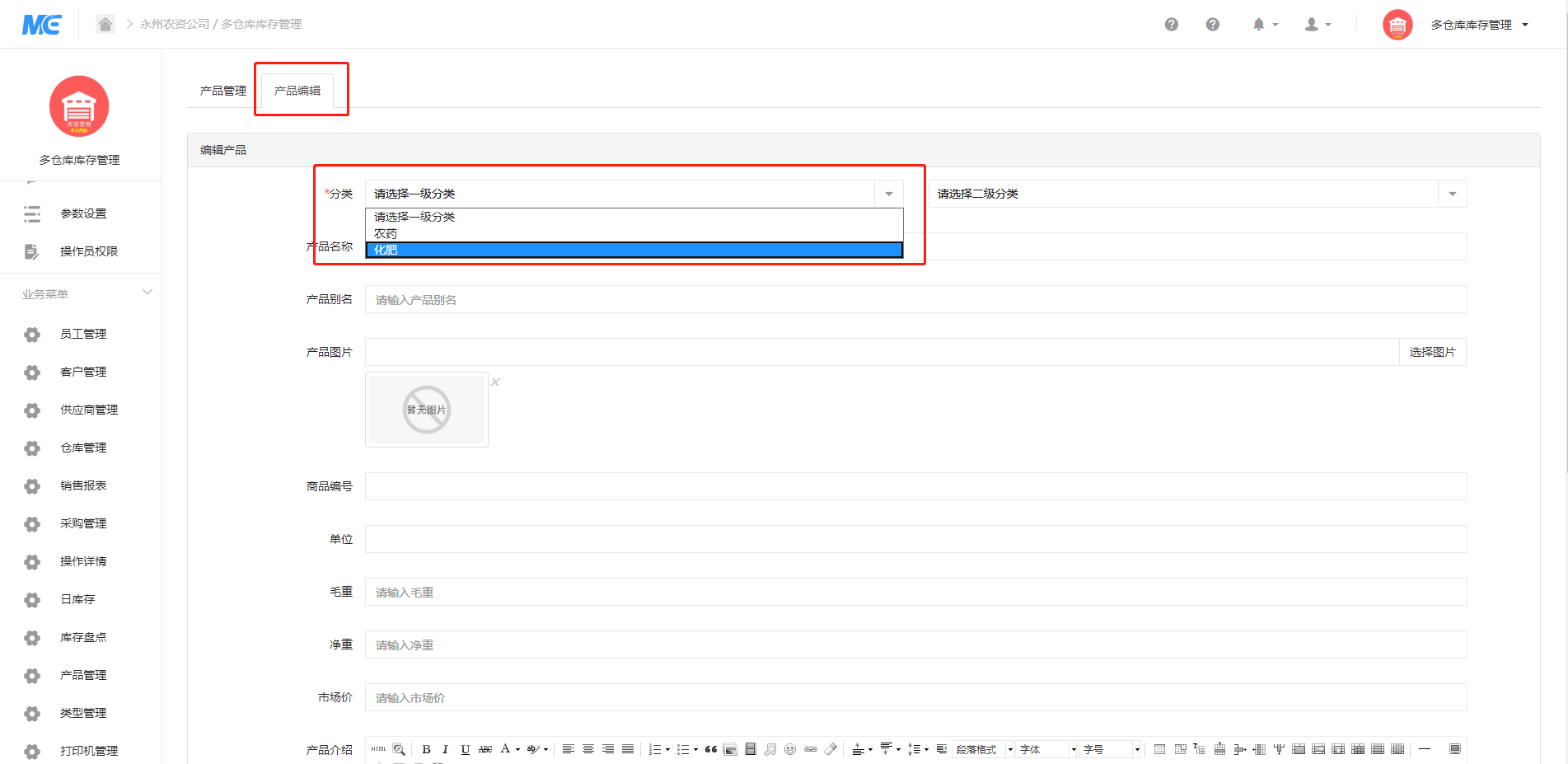Insert a video via the film icon
The image size is (1568, 764).
[751, 749]
